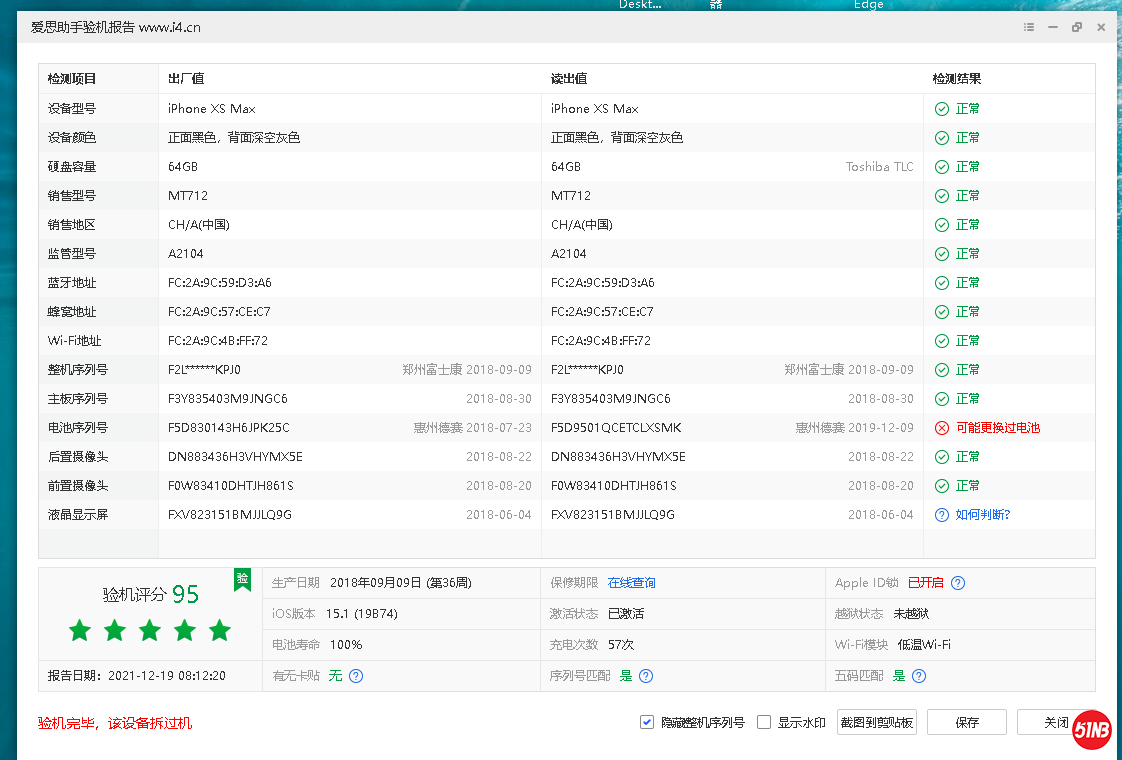Image resolution: width=1122 pixels, height=760 pixels.
Task: Click the green 验 badge icon
Action: coord(242,579)
